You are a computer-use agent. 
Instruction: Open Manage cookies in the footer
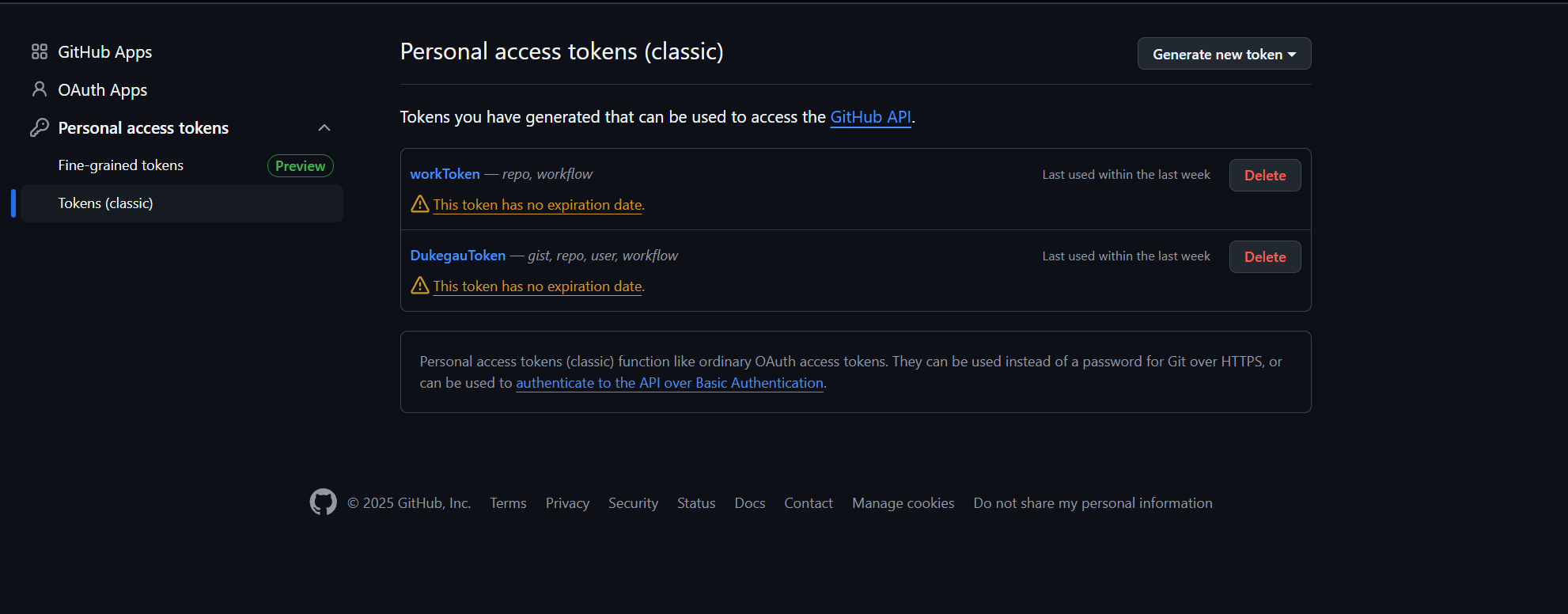pyautogui.click(x=903, y=503)
